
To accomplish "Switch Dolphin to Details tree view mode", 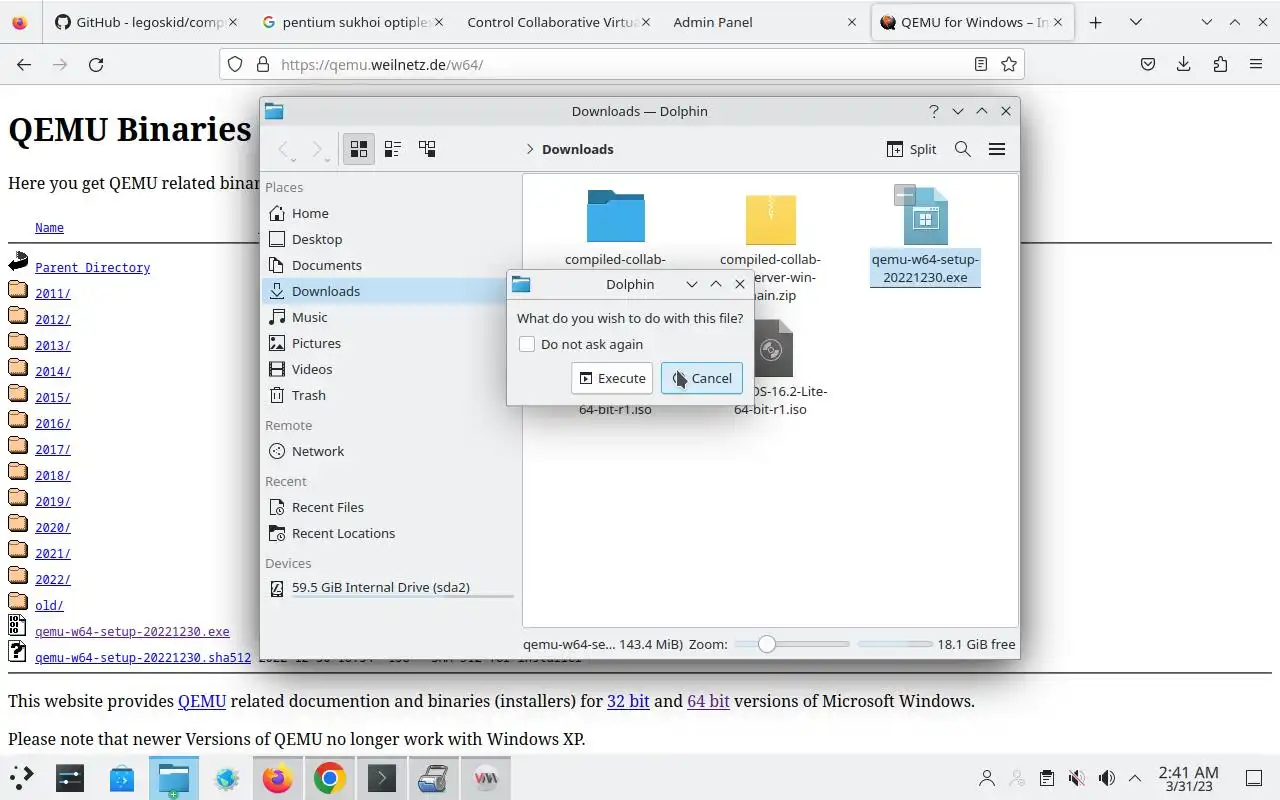I will 427,149.
